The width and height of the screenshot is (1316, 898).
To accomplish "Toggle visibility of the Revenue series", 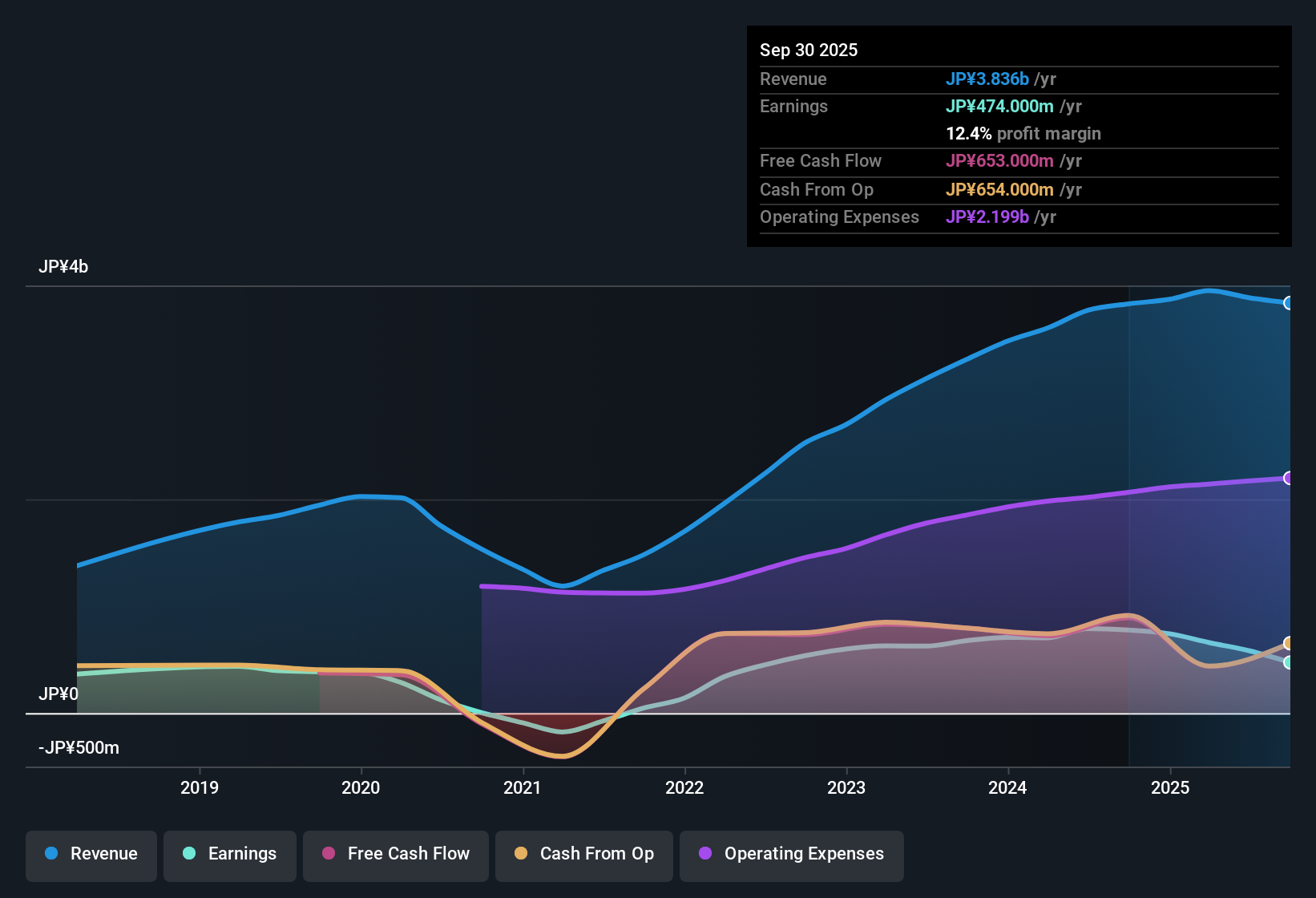I will point(91,854).
